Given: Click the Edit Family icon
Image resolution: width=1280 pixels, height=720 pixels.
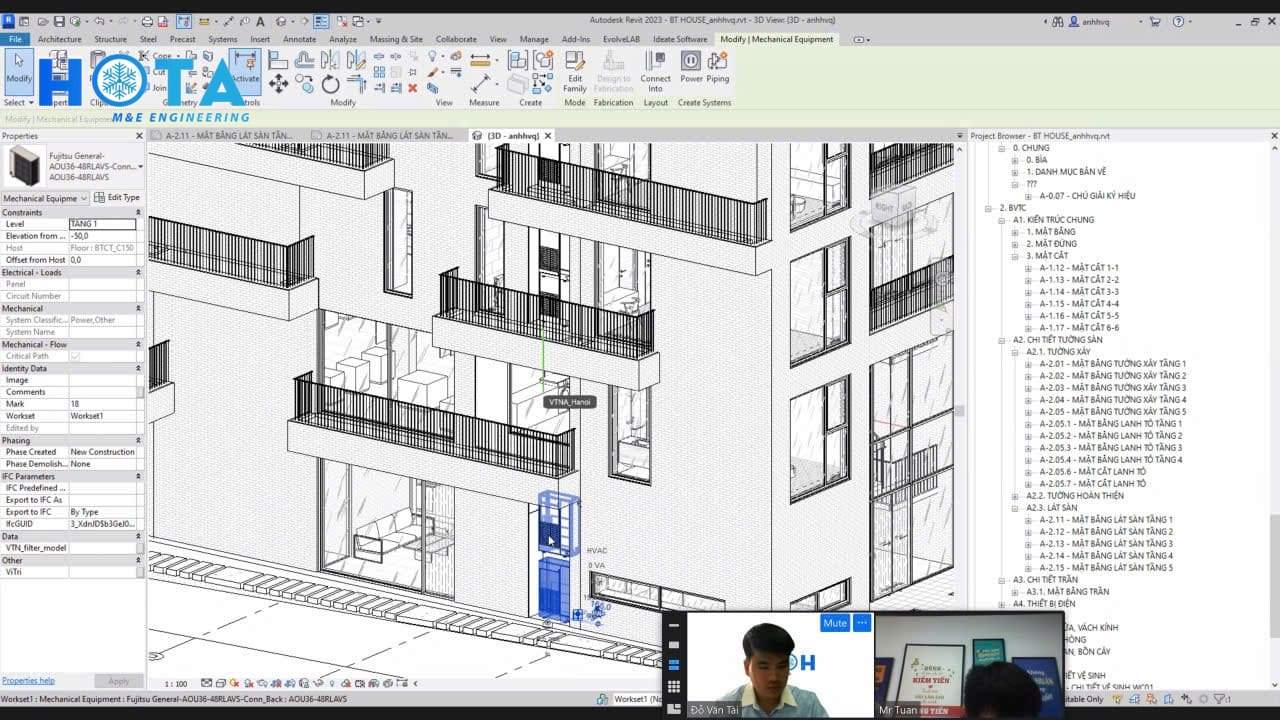Looking at the screenshot, I should pos(575,71).
